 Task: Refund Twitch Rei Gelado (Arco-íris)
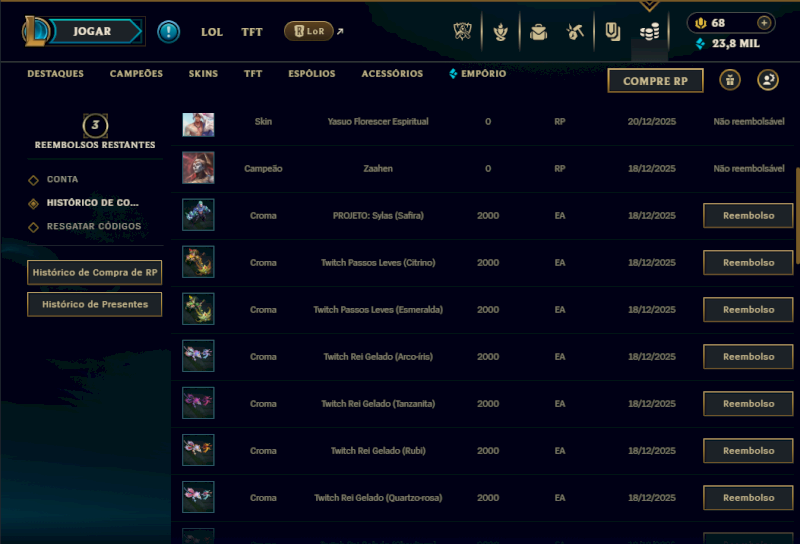pos(748,356)
